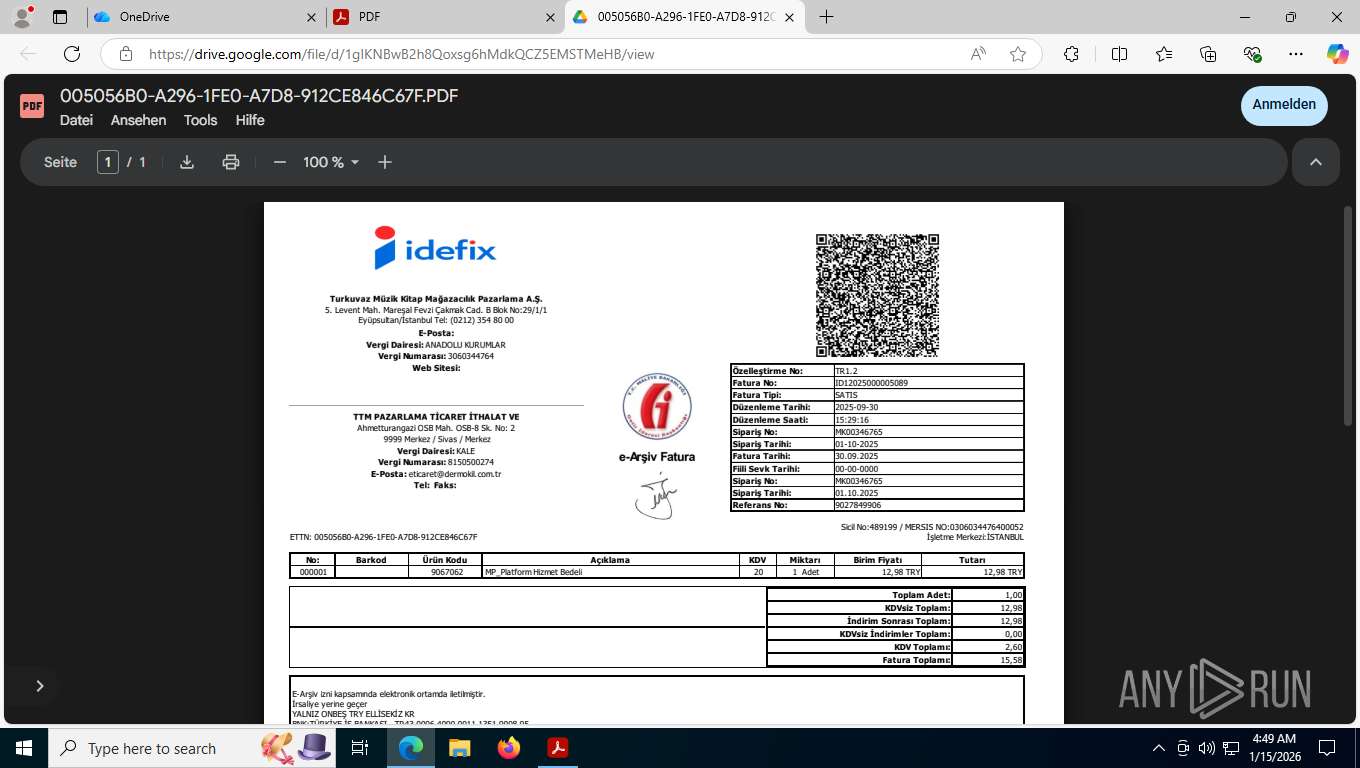Select the invoice number ID12025000005089
The image size is (1360, 768).
click(x=871, y=383)
